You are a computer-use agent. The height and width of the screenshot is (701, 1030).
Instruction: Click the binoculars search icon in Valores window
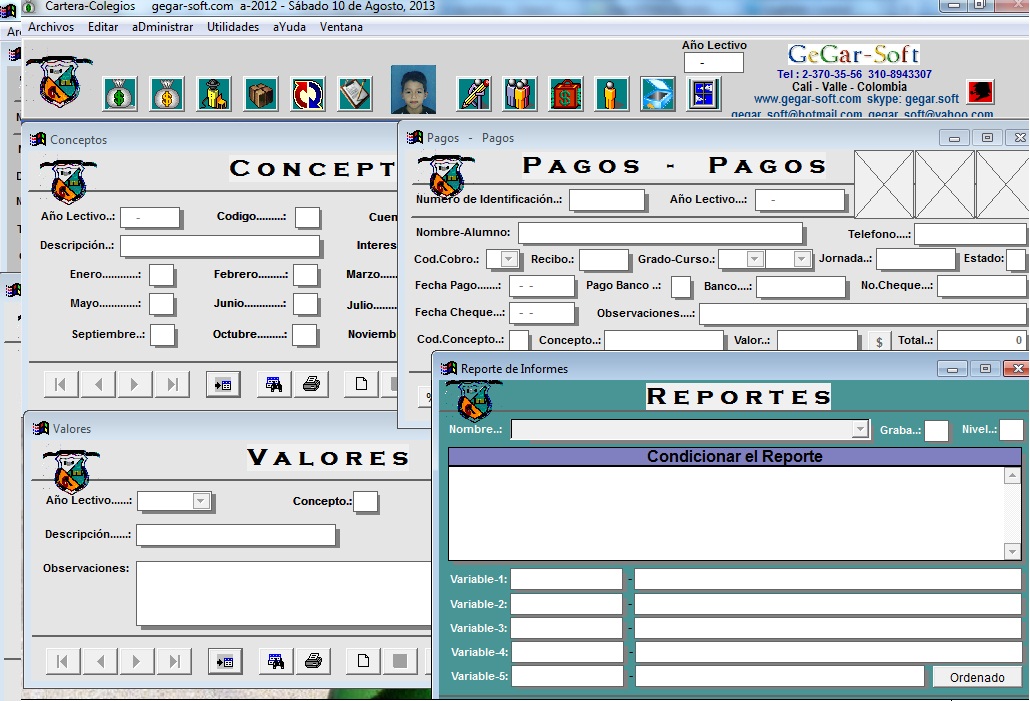[274, 661]
